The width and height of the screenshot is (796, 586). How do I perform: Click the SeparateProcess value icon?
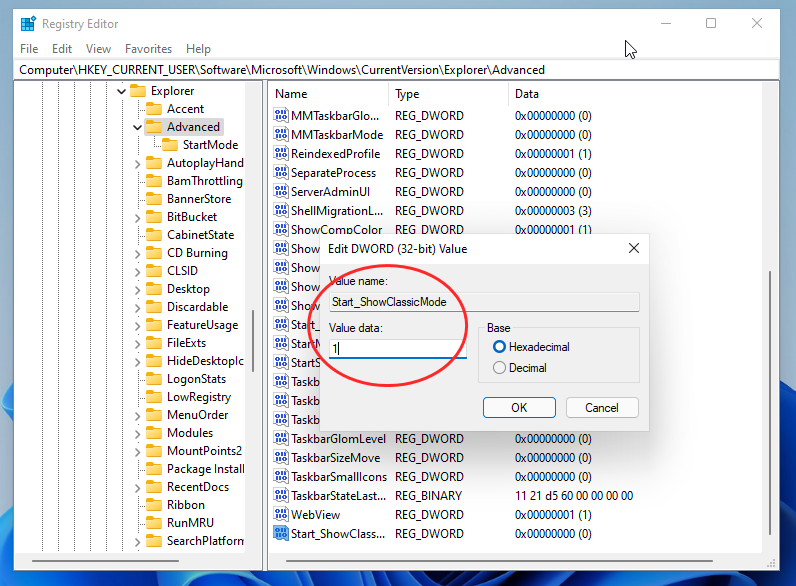click(281, 173)
